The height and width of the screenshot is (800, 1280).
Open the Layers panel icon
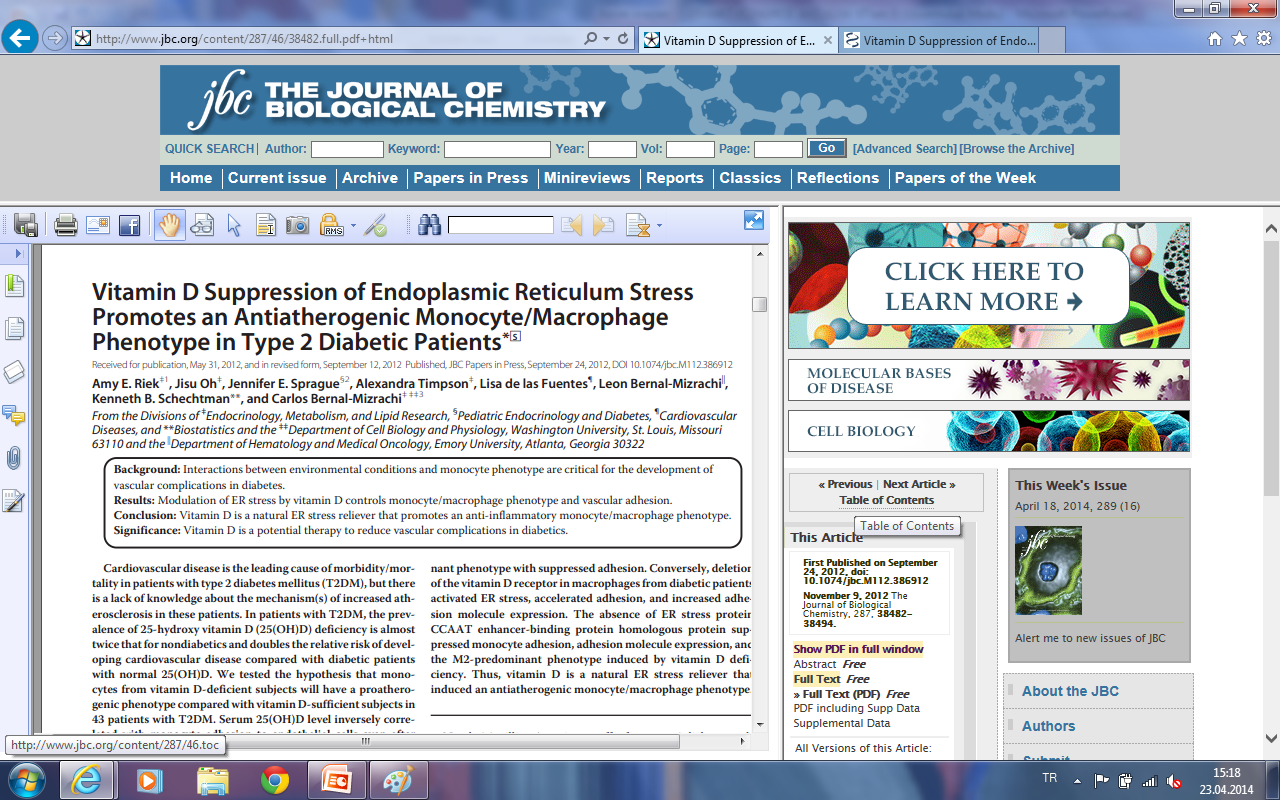(x=14, y=372)
